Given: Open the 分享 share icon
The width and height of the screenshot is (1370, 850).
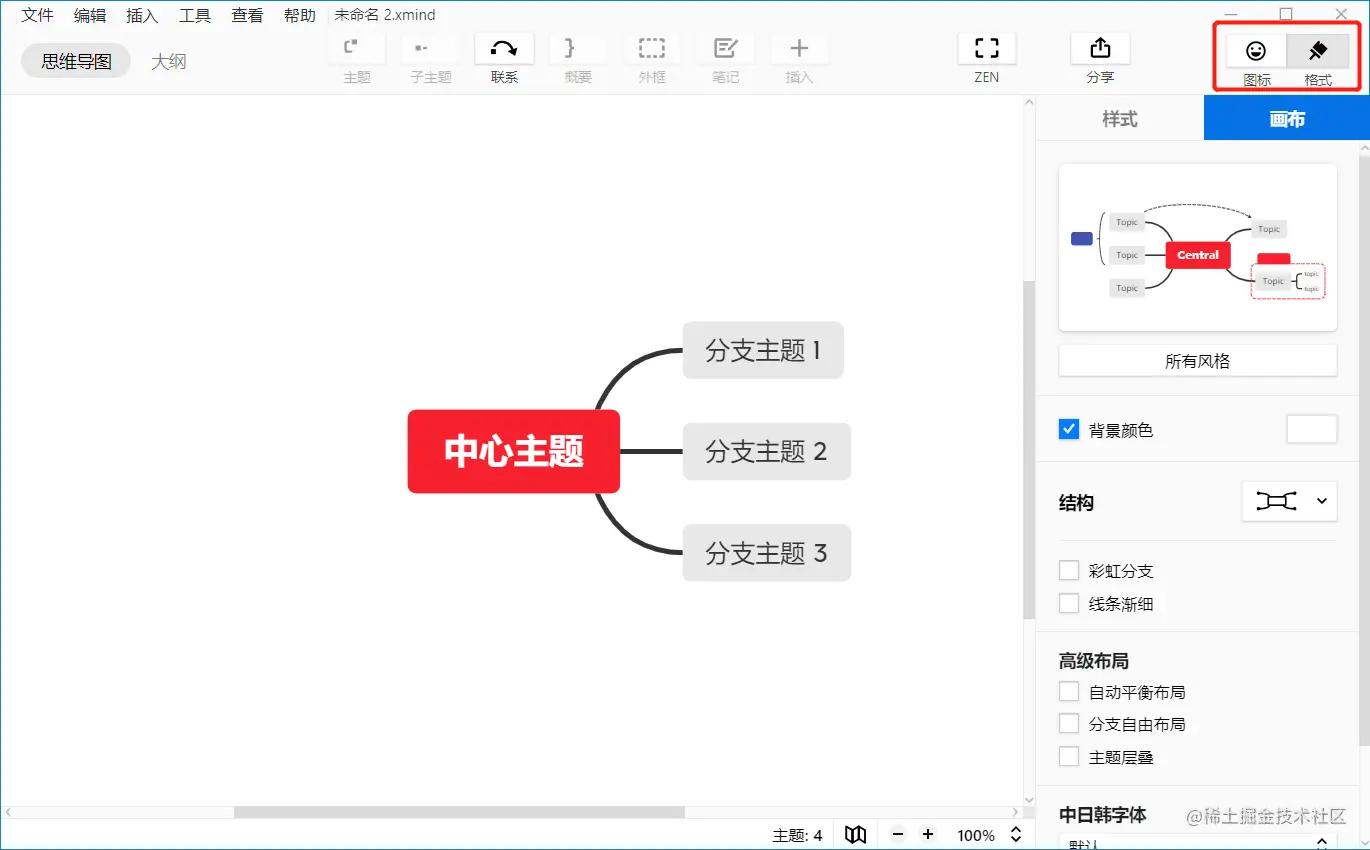Looking at the screenshot, I should point(1100,48).
